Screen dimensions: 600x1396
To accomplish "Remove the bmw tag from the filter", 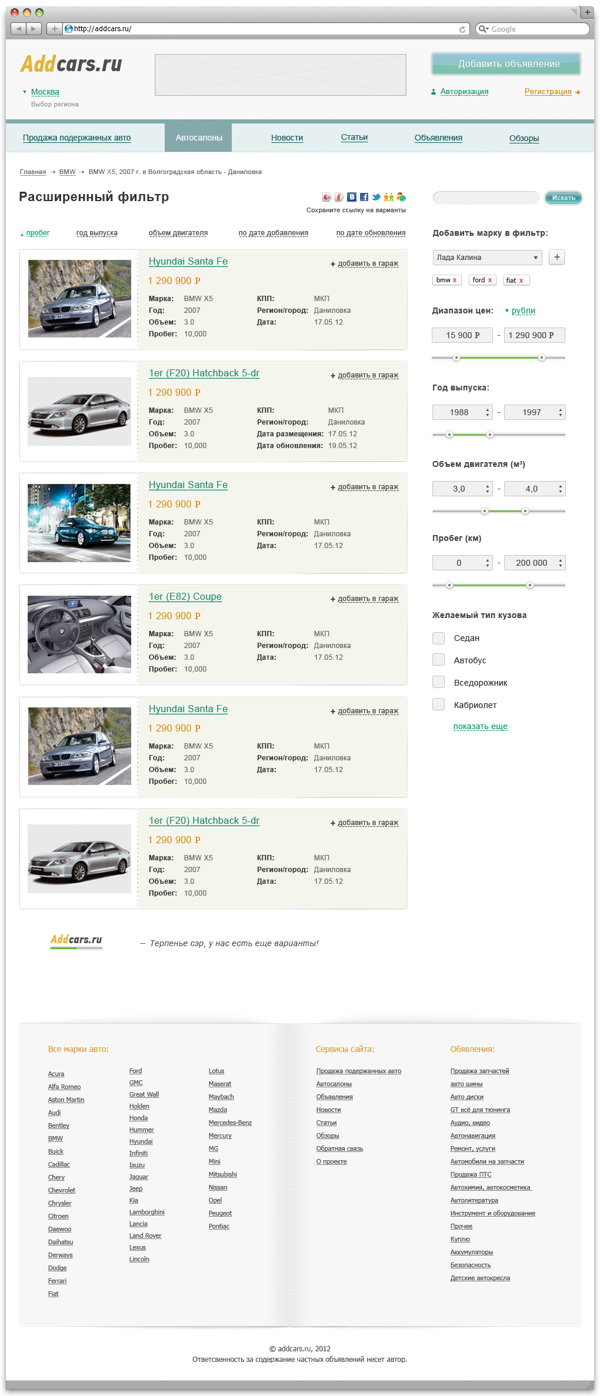I will 455,281.
